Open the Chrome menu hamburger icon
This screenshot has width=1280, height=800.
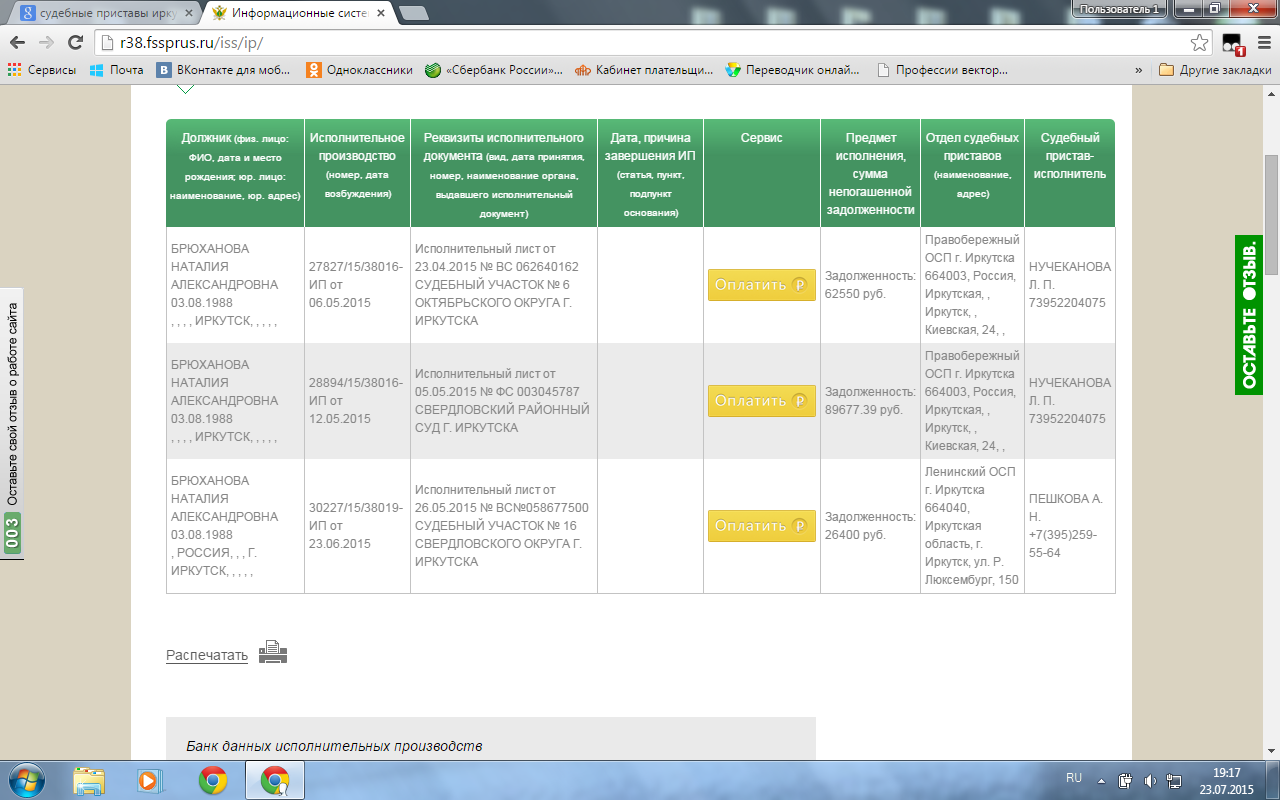point(1262,43)
